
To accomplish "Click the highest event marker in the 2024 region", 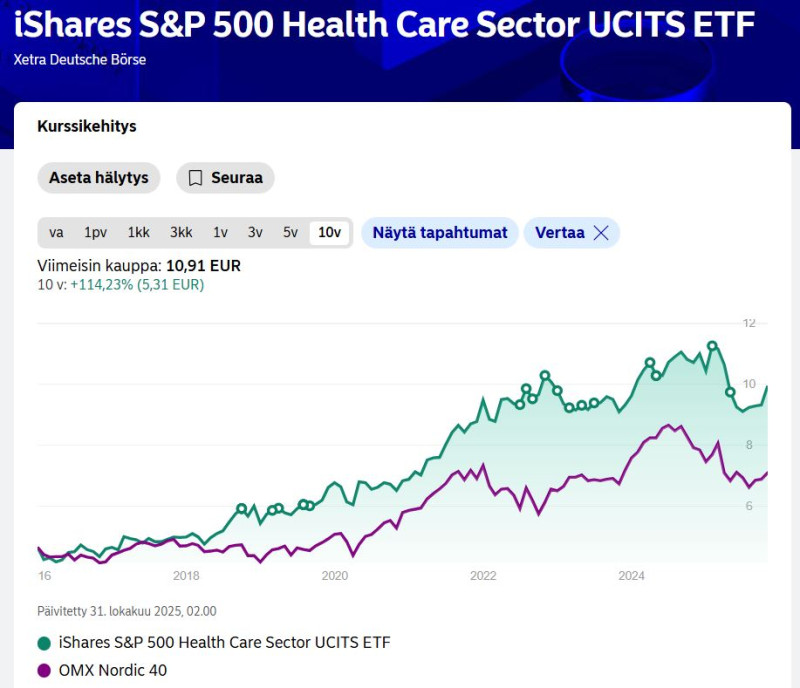I will pyautogui.click(x=713, y=345).
